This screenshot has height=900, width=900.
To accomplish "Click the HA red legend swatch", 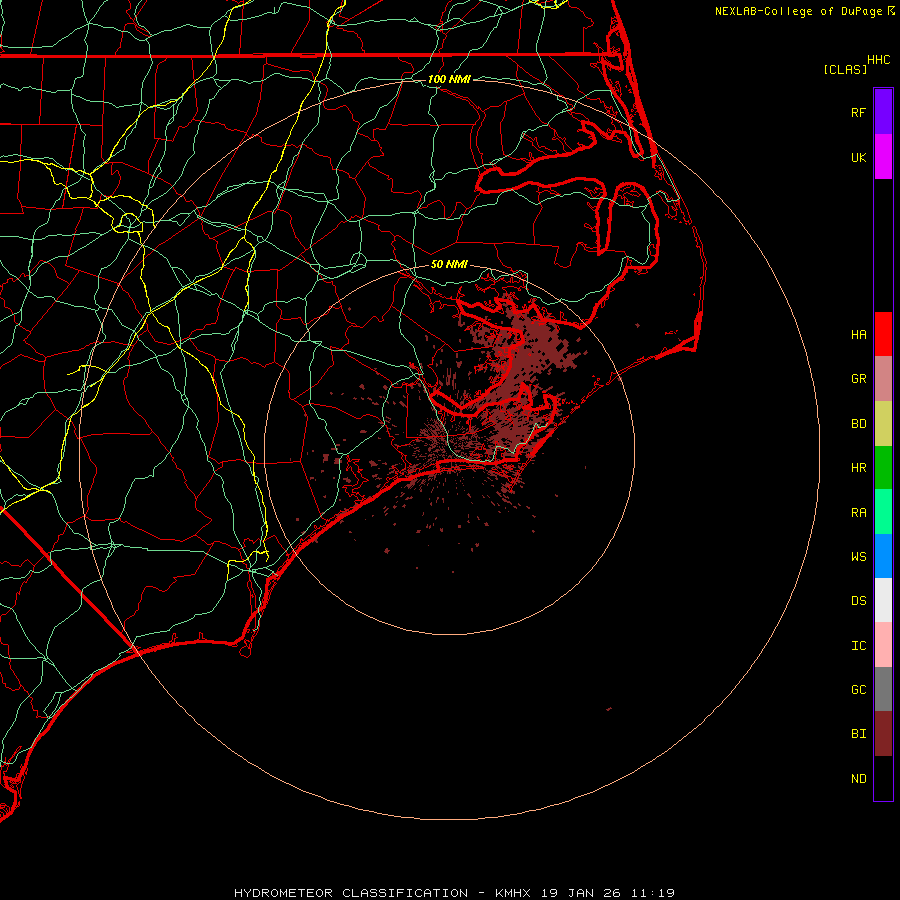I will point(883,334).
